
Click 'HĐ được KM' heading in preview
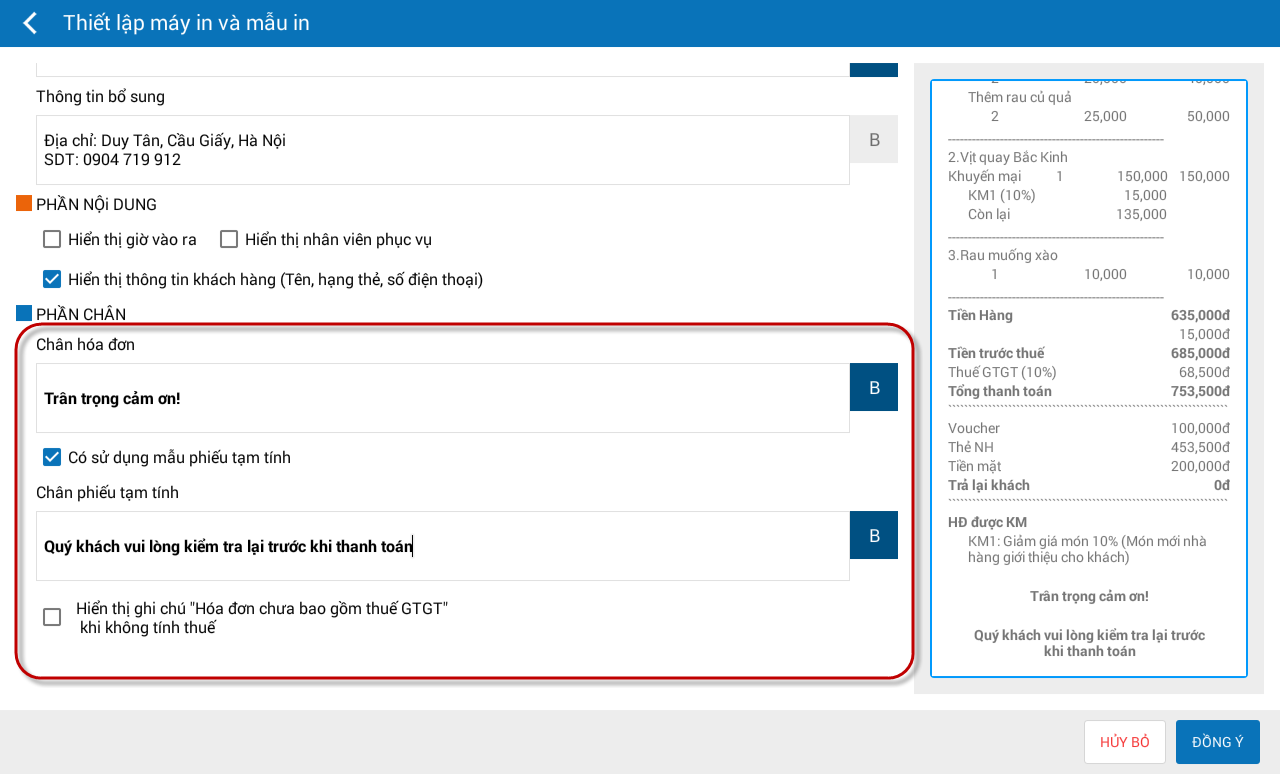pyautogui.click(x=988, y=522)
